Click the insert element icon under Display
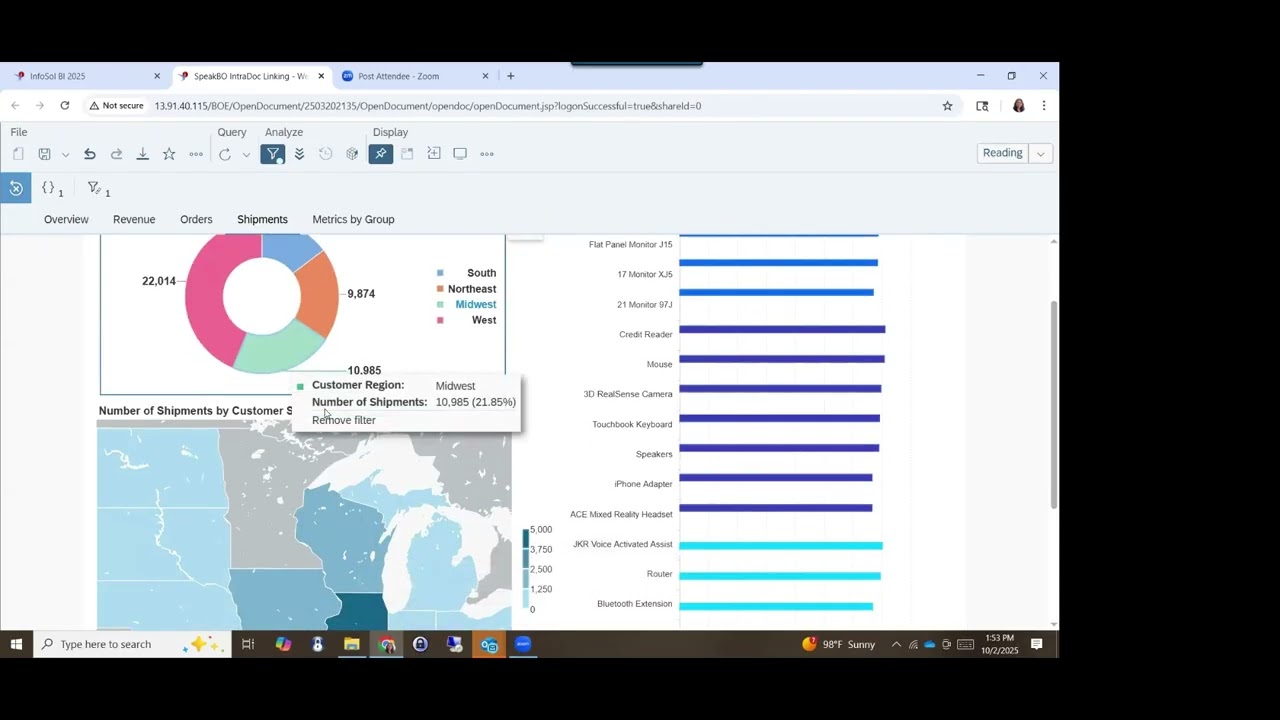1280x720 pixels. 434,154
